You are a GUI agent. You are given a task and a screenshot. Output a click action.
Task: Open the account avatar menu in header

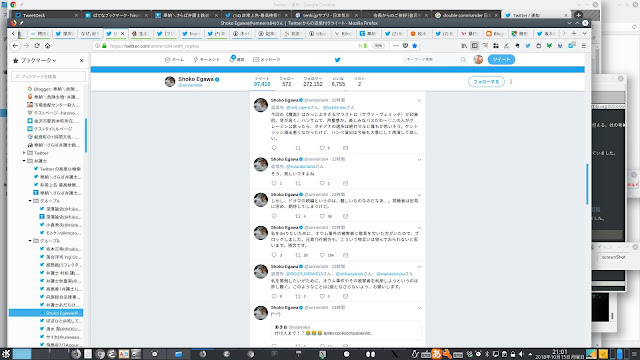[478, 60]
